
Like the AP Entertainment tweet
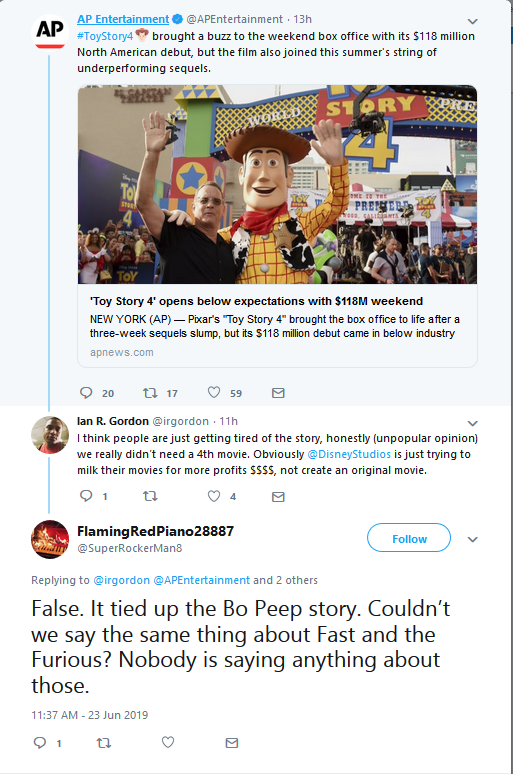pyautogui.click(x=214, y=392)
